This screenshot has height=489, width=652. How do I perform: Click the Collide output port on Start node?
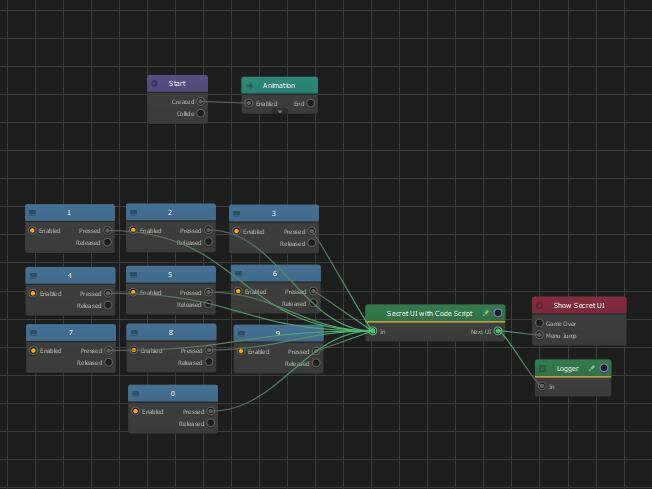point(201,113)
